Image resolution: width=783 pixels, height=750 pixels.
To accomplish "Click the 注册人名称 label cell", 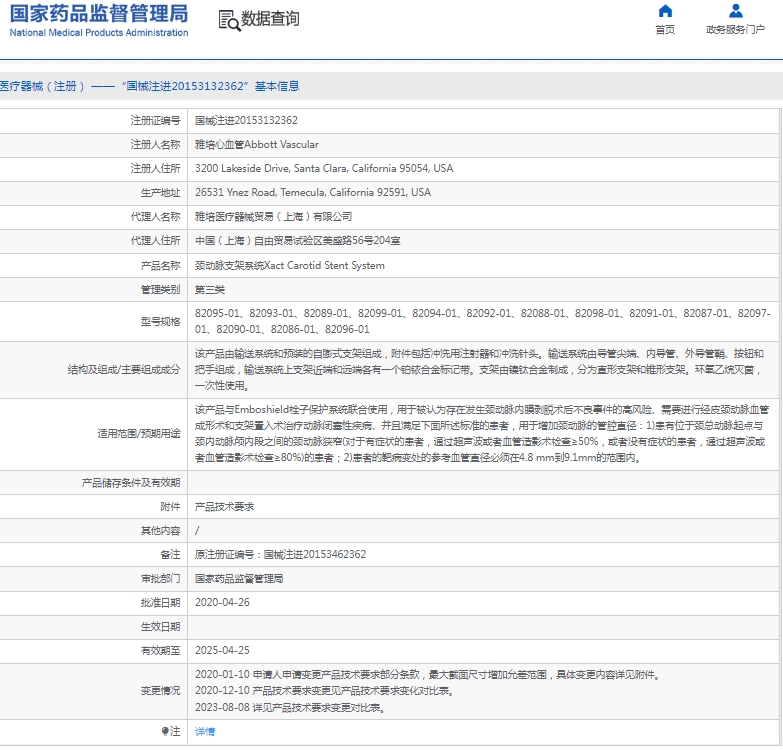I will [93, 144].
